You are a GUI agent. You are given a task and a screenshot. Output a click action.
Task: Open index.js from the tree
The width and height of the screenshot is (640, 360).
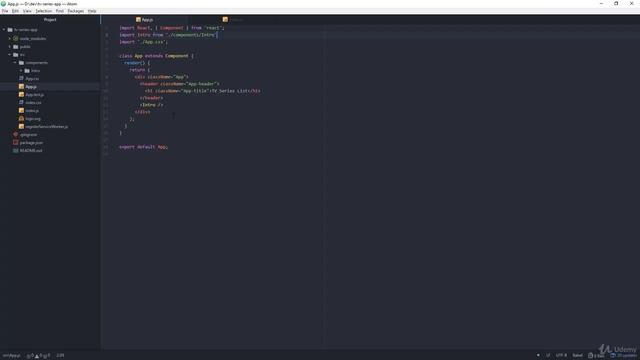point(32,111)
